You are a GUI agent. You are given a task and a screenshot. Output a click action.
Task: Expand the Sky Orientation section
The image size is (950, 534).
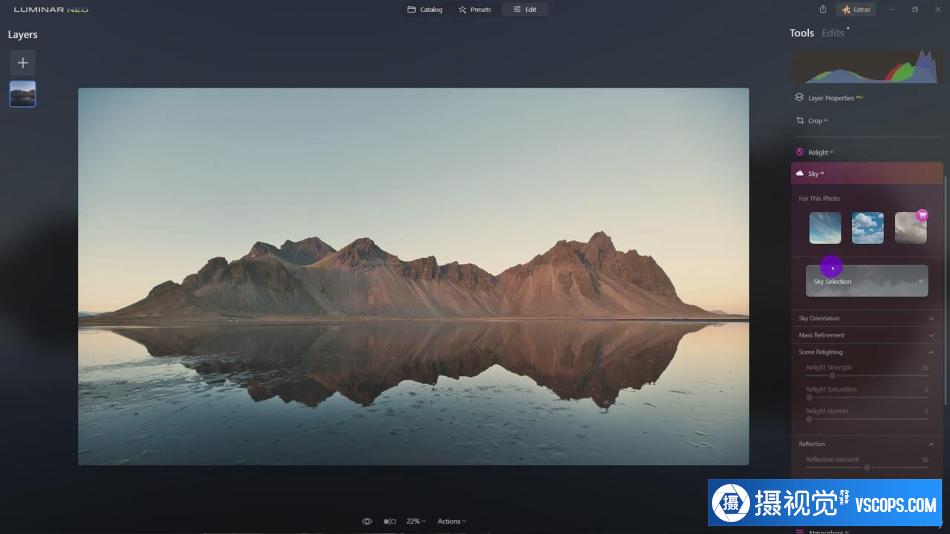coord(866,318)
